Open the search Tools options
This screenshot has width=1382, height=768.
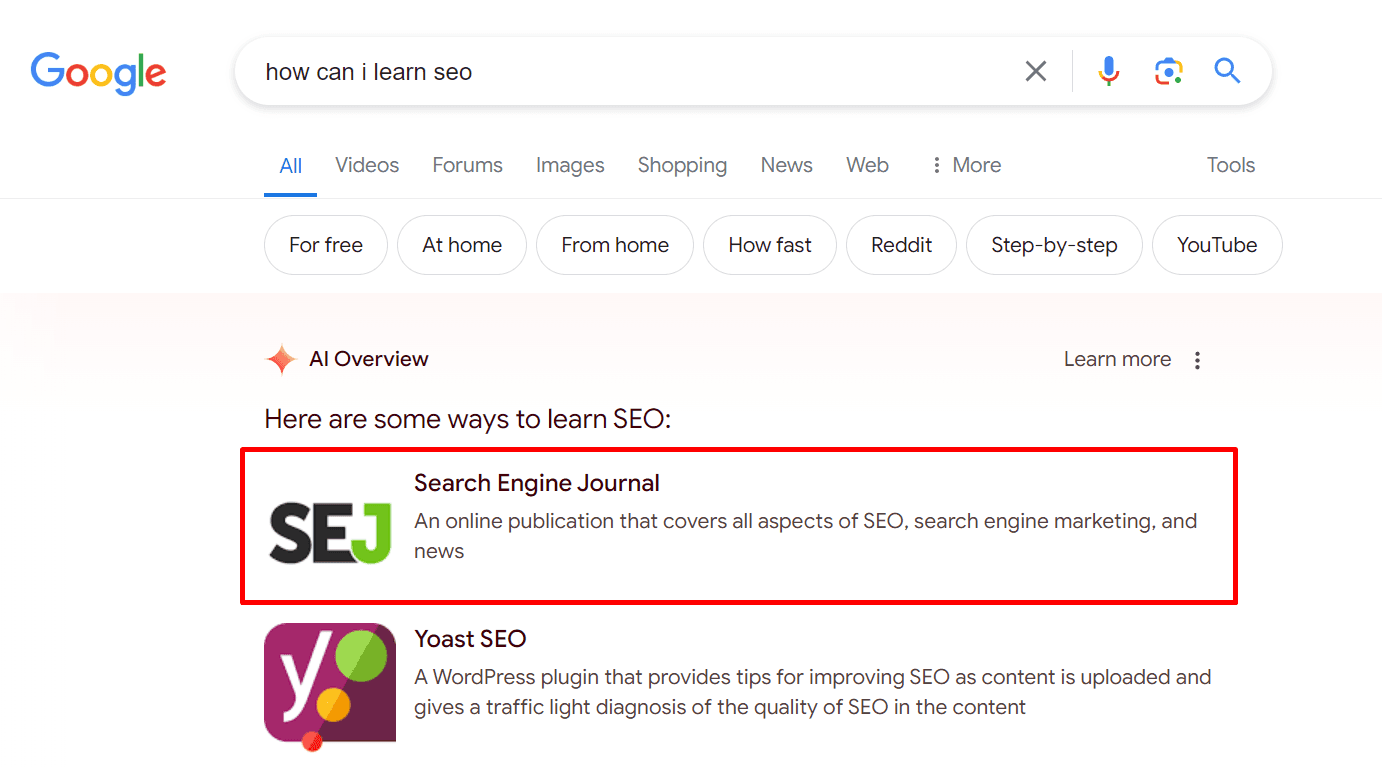point(1231,165)
